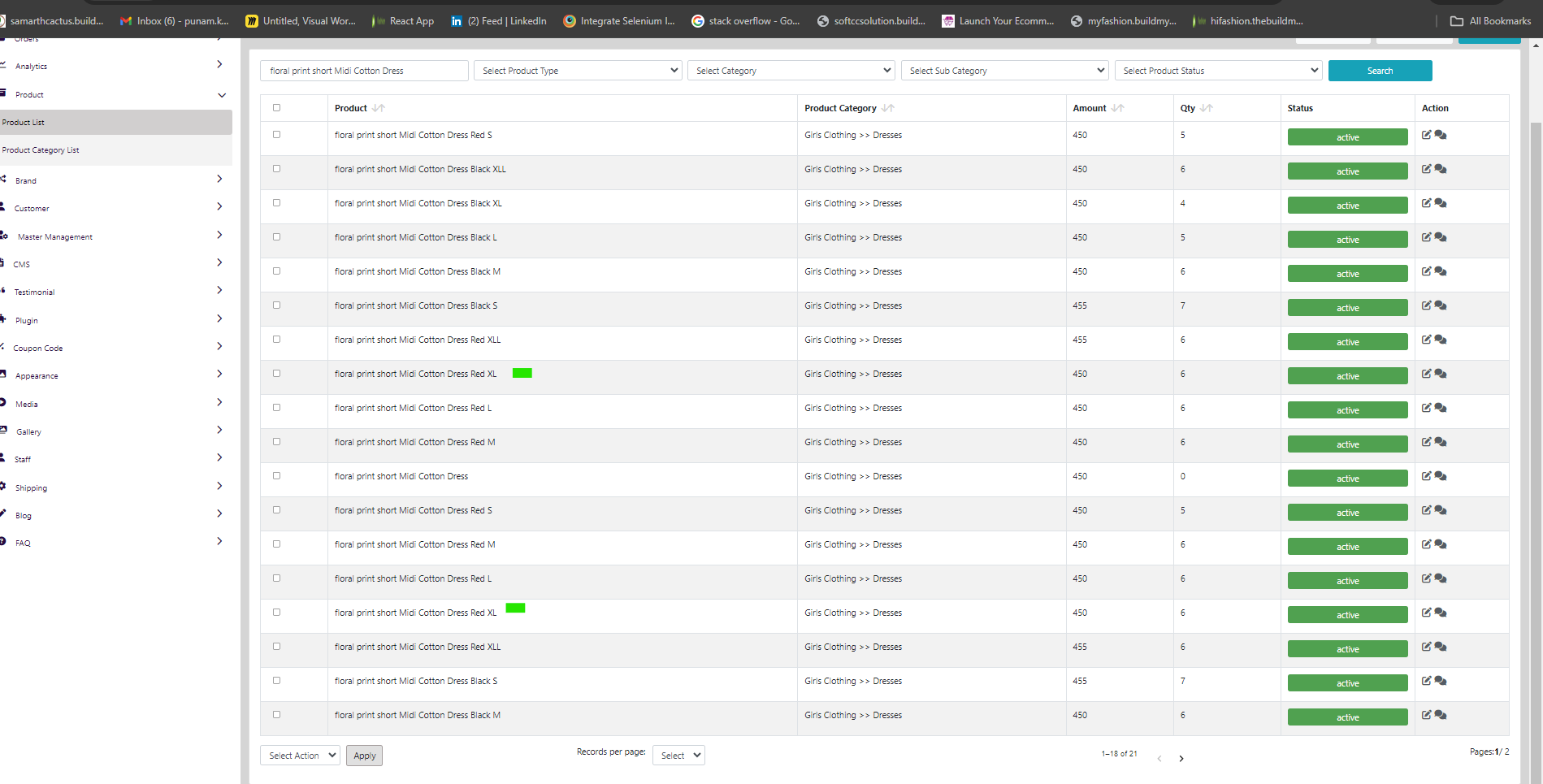Screen dimensions: 1543x784
Task: Toggle active status of Dress Black XLL
Action: (1347, 171)
